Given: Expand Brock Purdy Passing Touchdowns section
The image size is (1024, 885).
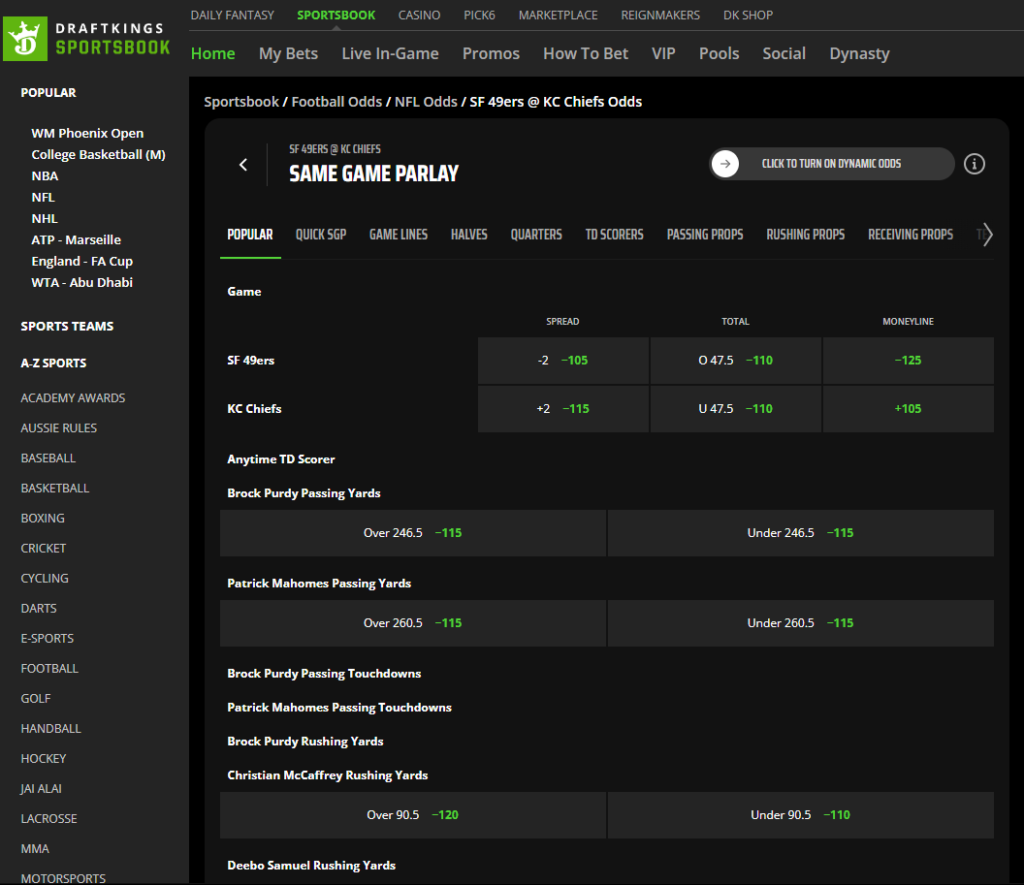Looking at the screenshot, I should (324, 673).
